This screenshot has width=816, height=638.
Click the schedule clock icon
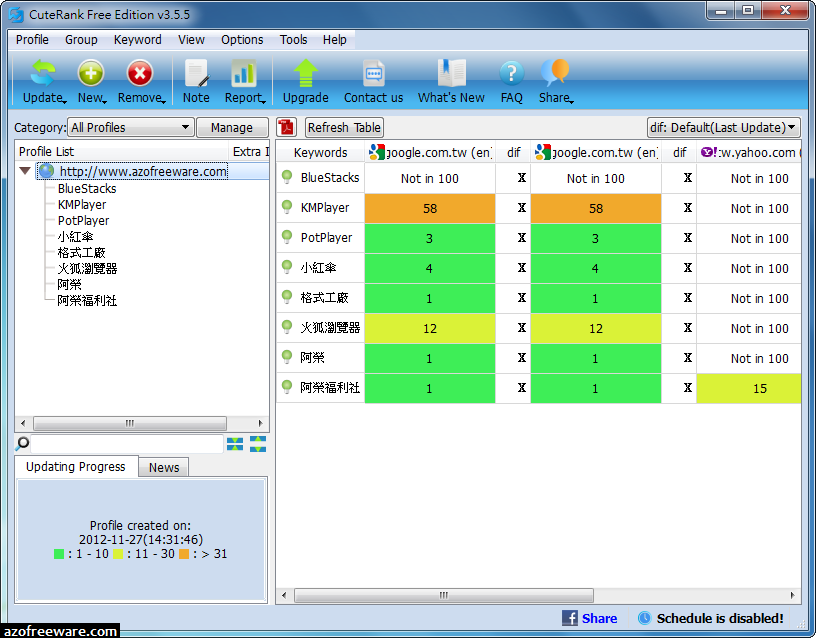tap(644, 618)
